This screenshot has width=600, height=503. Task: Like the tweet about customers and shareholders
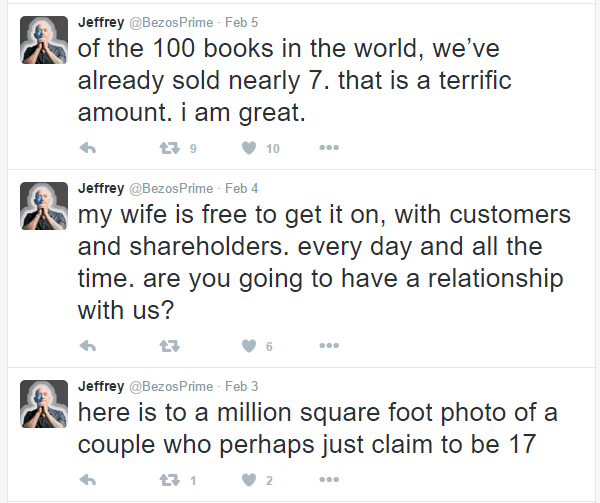point(248,346)
